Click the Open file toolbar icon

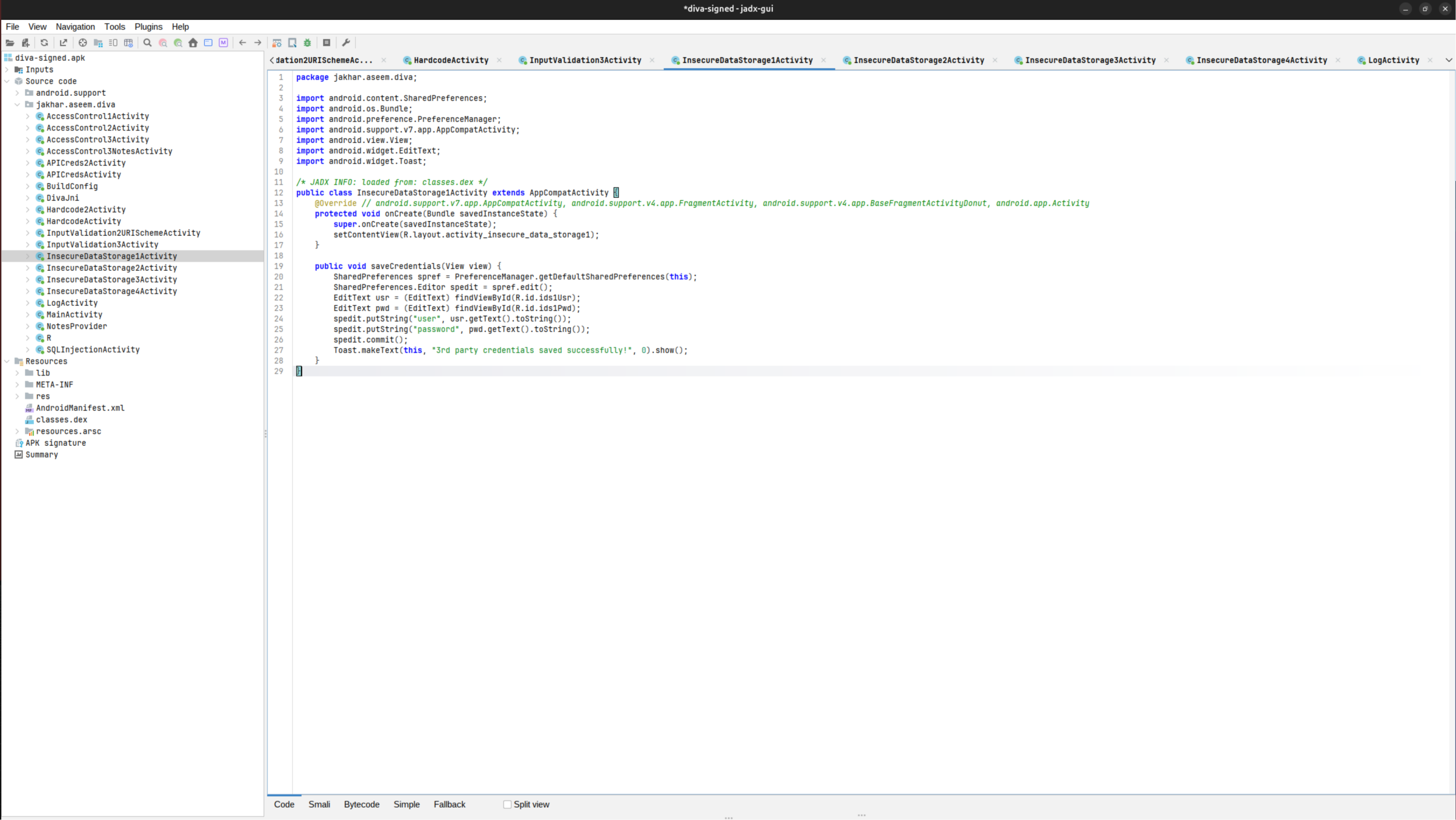tap(10, 43)
